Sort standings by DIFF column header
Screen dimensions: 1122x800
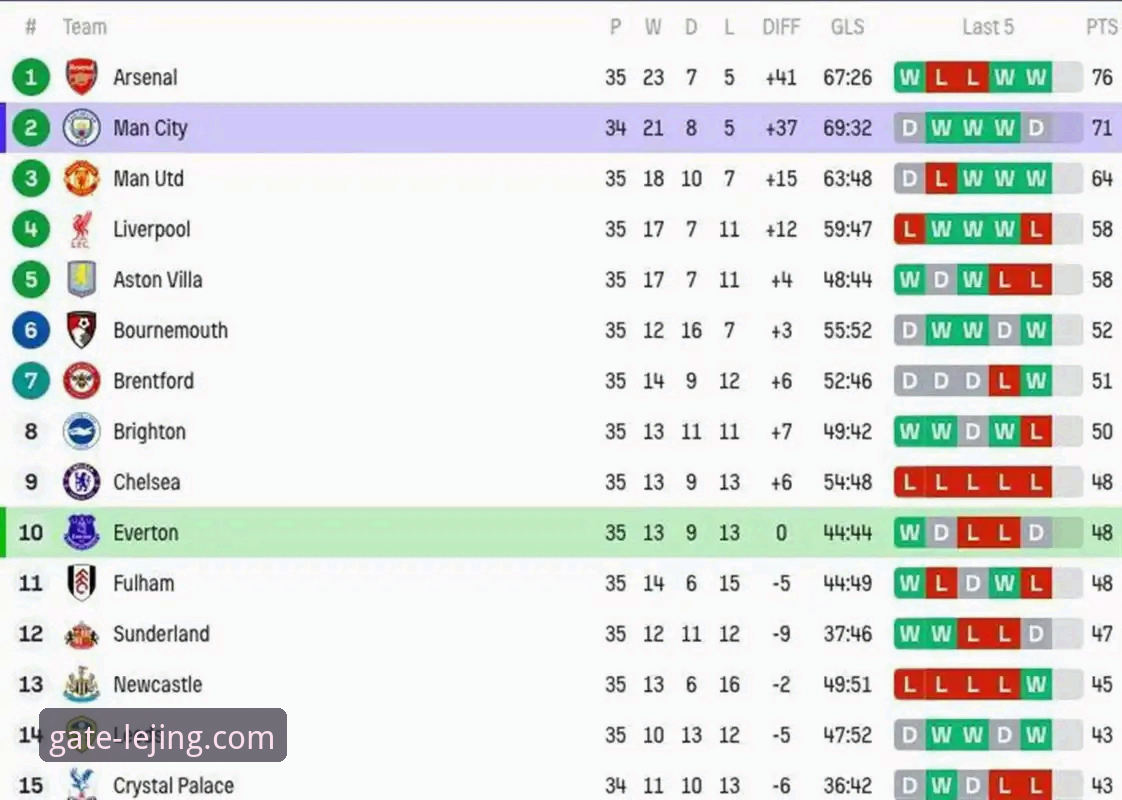[x=781, y=27]
